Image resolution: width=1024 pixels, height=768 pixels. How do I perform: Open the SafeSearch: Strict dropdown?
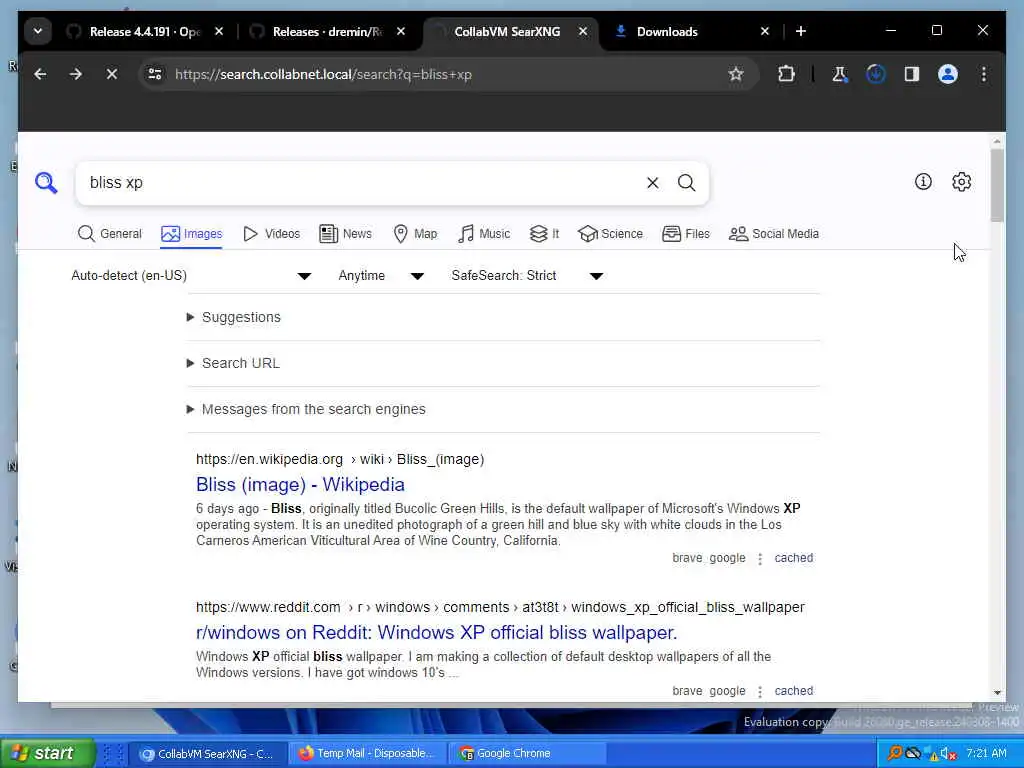click(x=527, y=276)
